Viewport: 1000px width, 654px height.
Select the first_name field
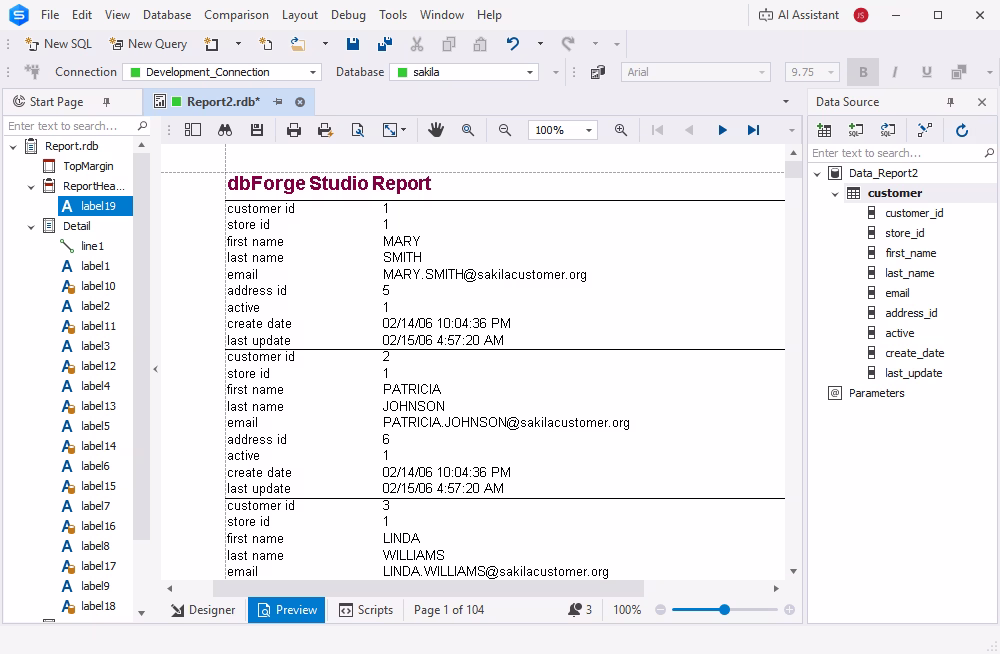(911, 253)
